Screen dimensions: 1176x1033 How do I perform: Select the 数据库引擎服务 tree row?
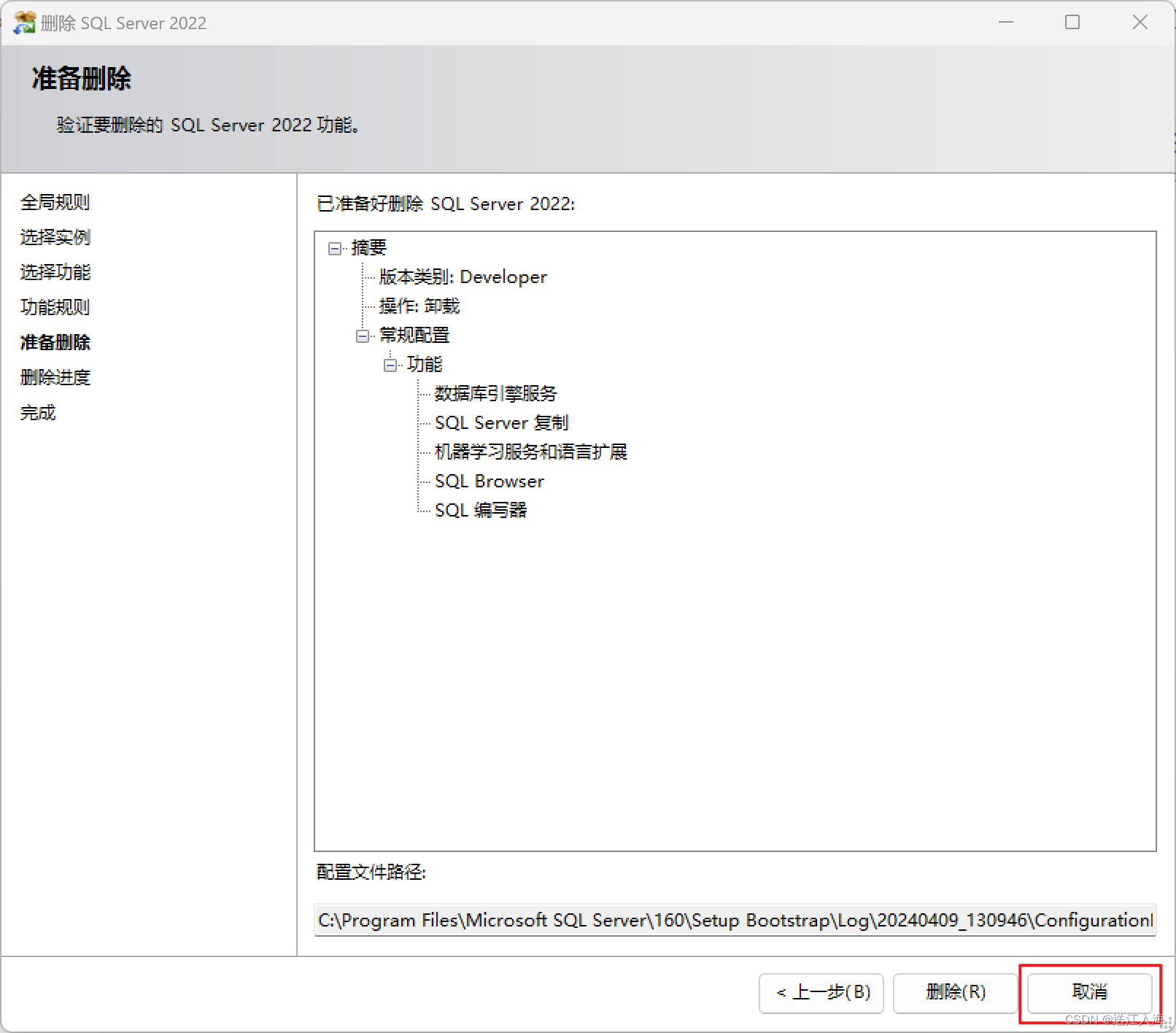496,394
